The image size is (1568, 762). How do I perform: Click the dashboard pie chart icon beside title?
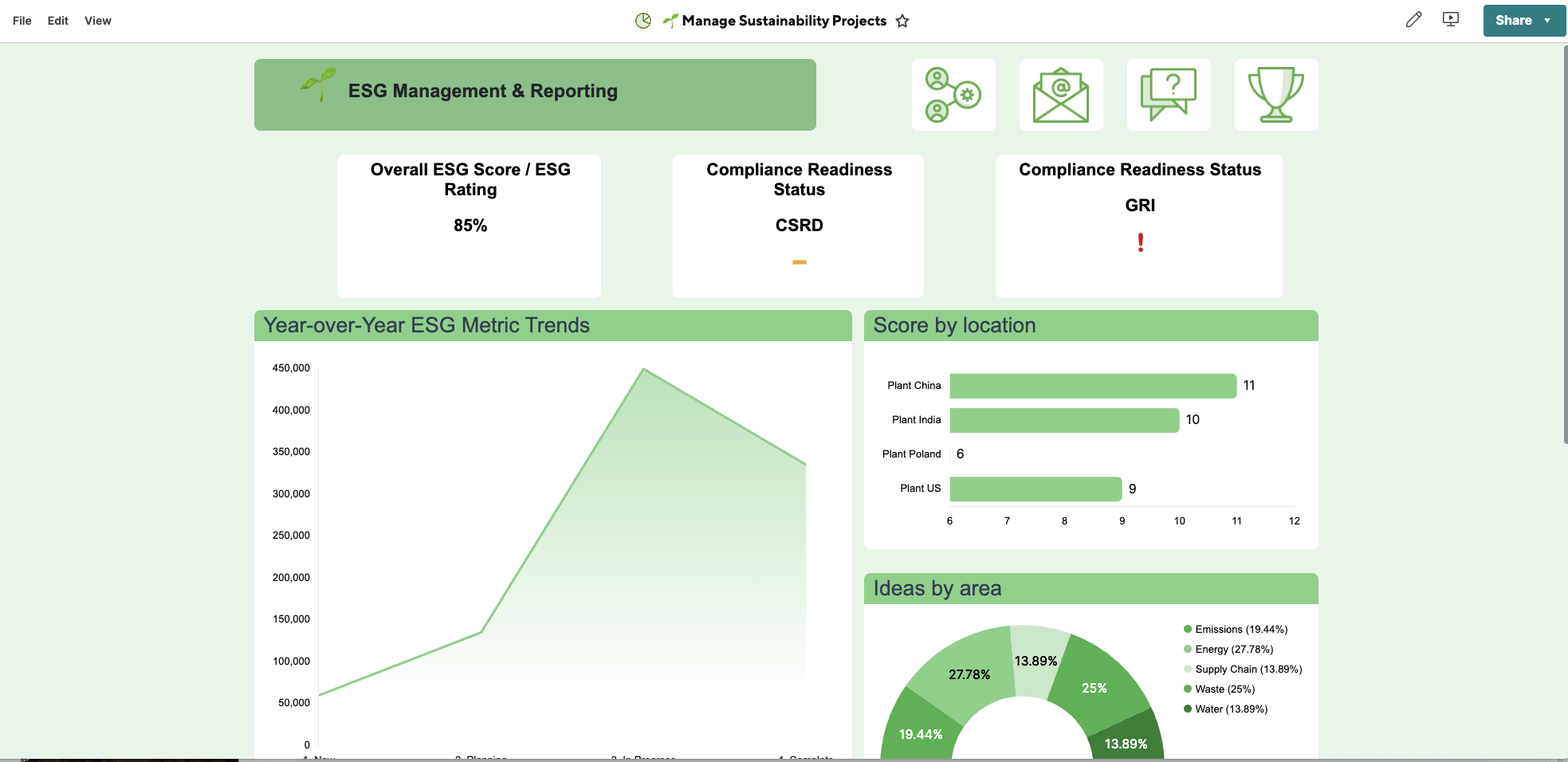click(x=643, y=21)
